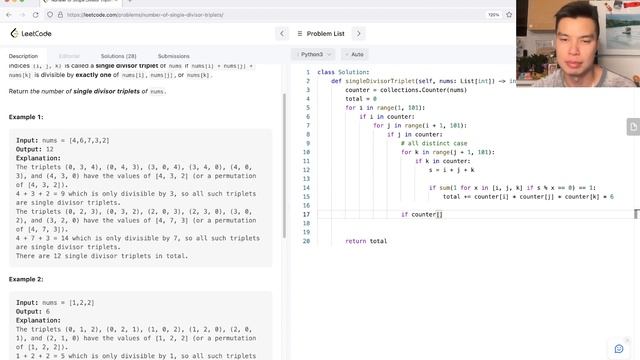Click 'Return the number of single divisor triplets' sentence
The image size is (640, 360).
(x=87, y=91)
